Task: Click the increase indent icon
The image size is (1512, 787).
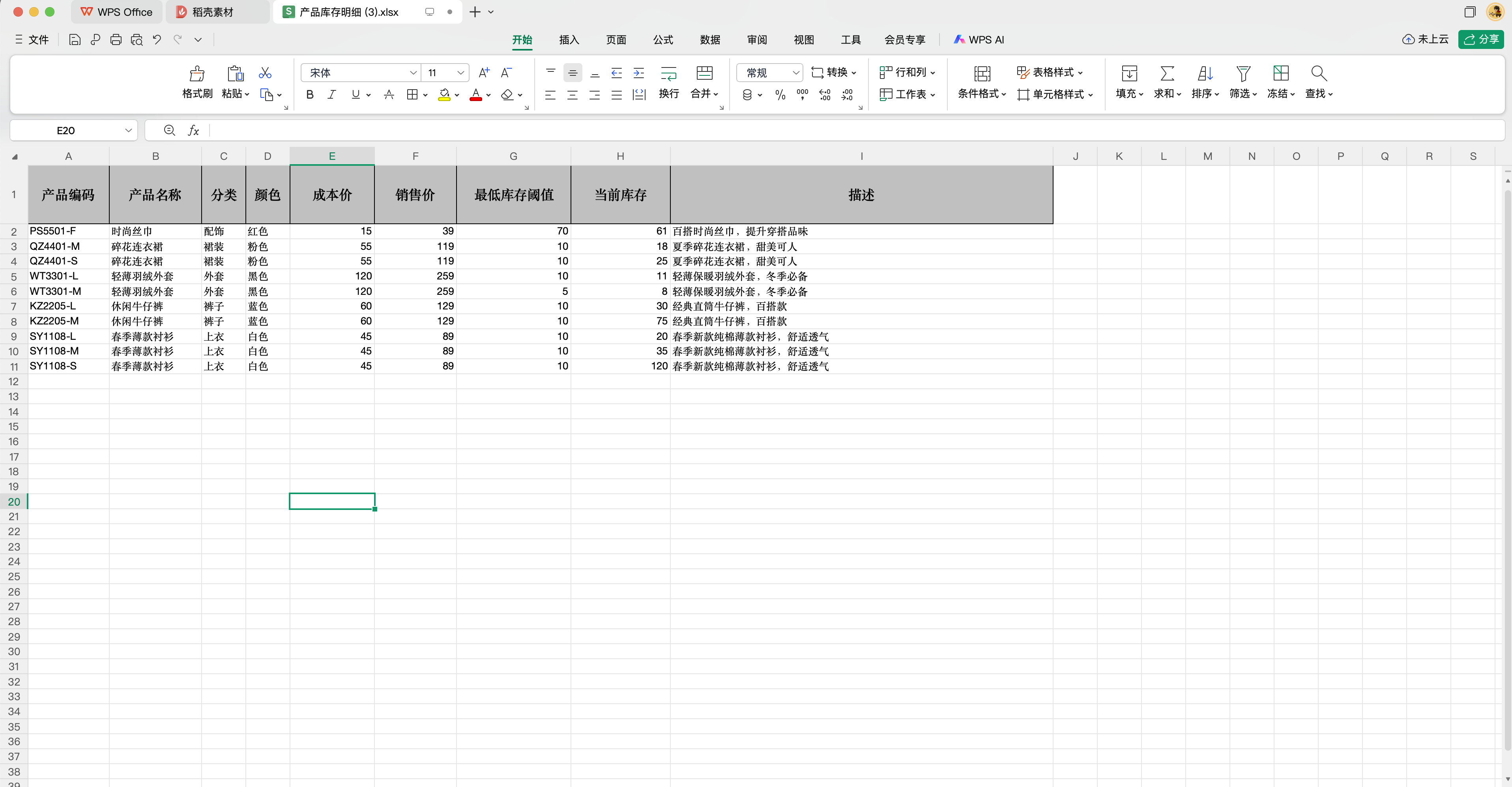Action: [638, 73]
